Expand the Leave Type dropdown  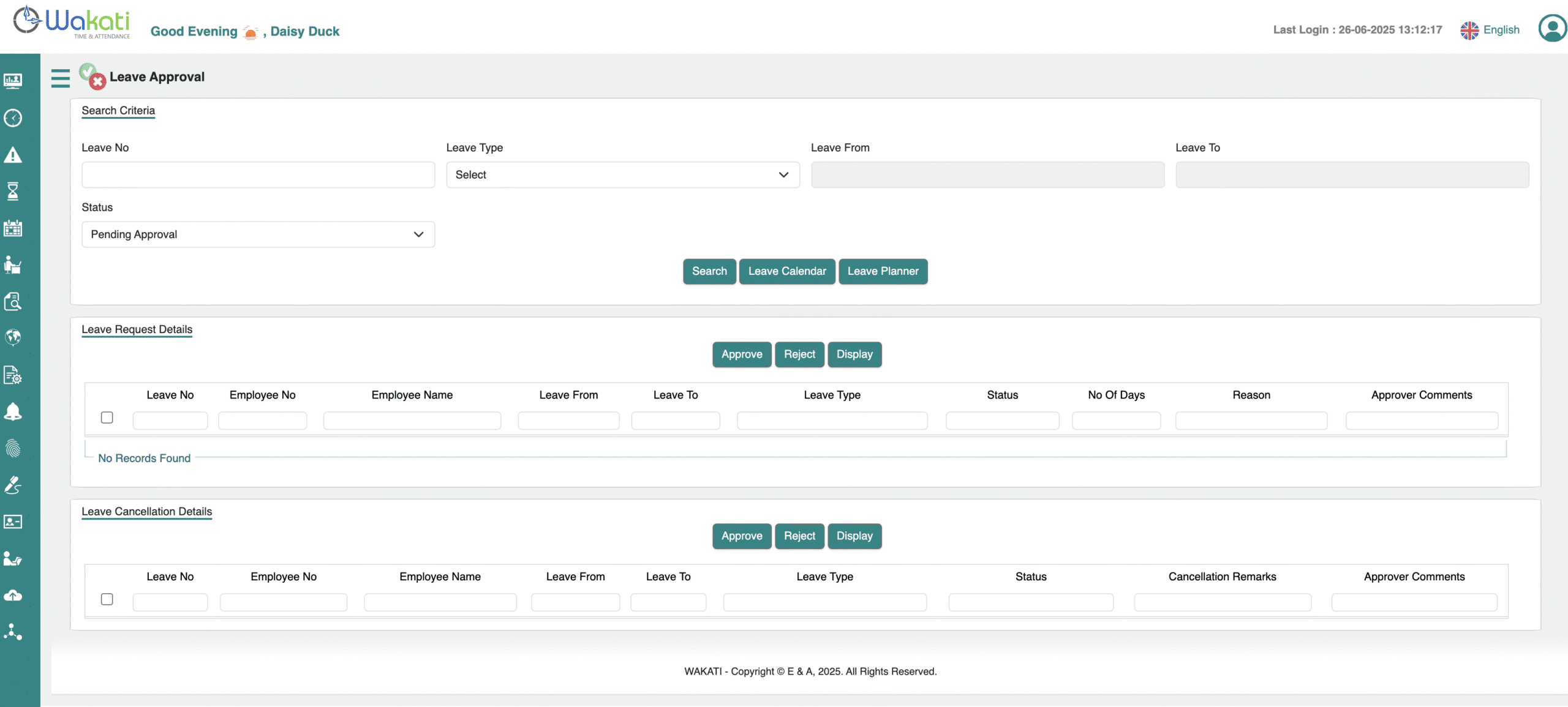pyautogui.click(x=622, y=175)
